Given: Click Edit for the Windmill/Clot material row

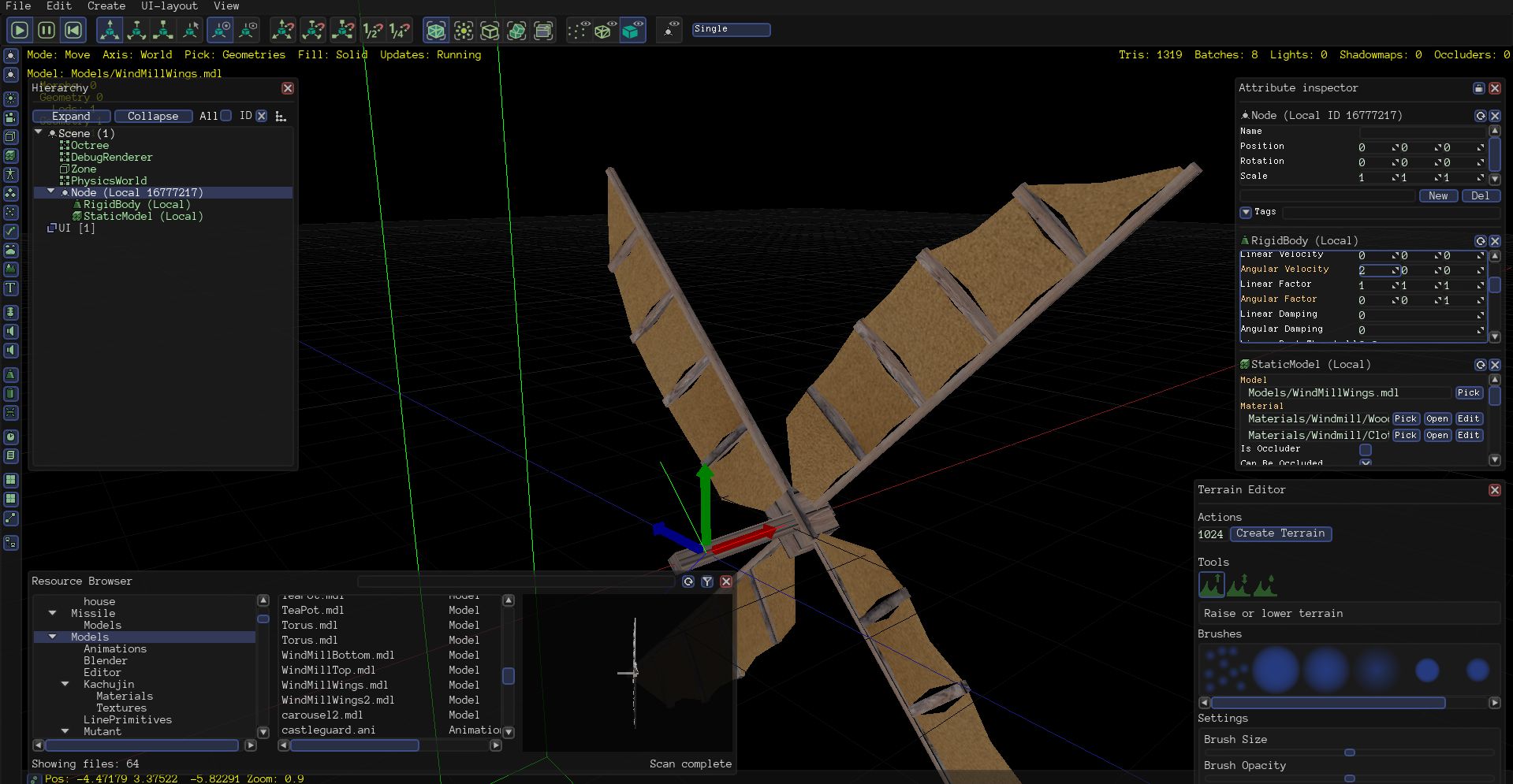Looking at the screenshot, I should (x=1468, y=435).
